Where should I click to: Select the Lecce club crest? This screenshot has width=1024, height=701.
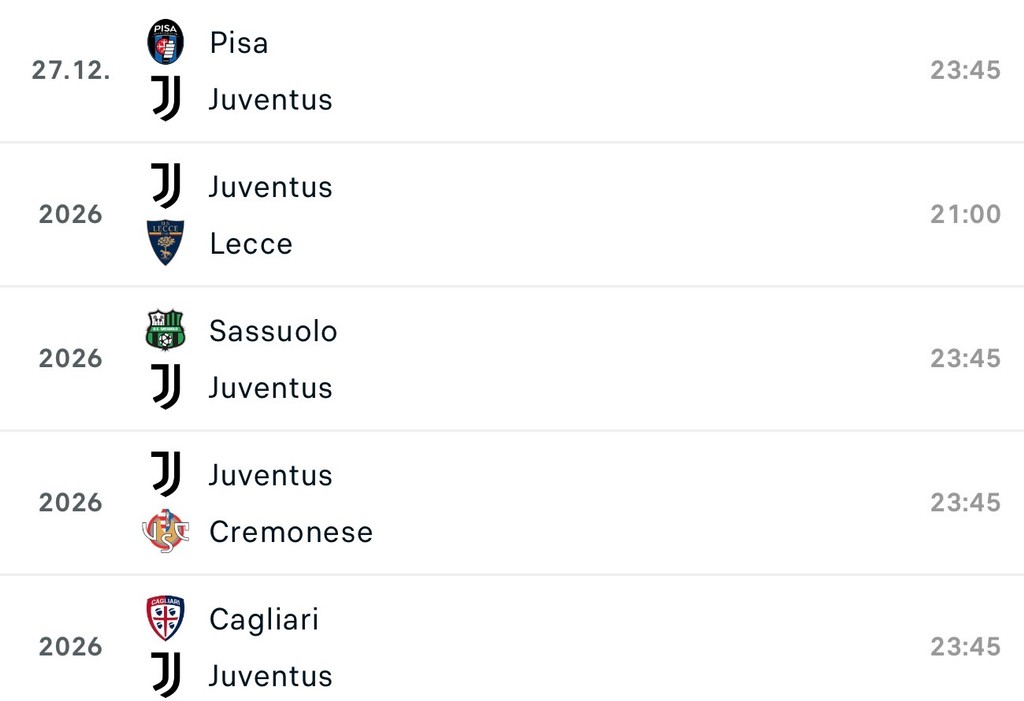pyautogui.click(x=166, y=243)
